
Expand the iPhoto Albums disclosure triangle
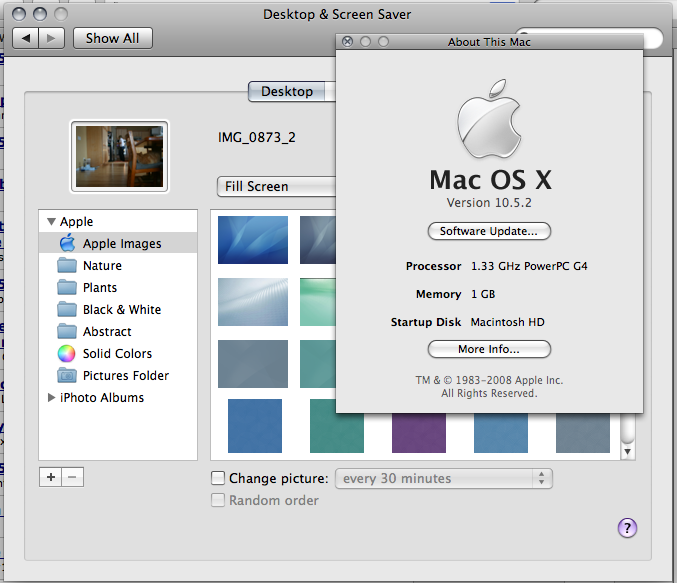(x=51, y=397)
